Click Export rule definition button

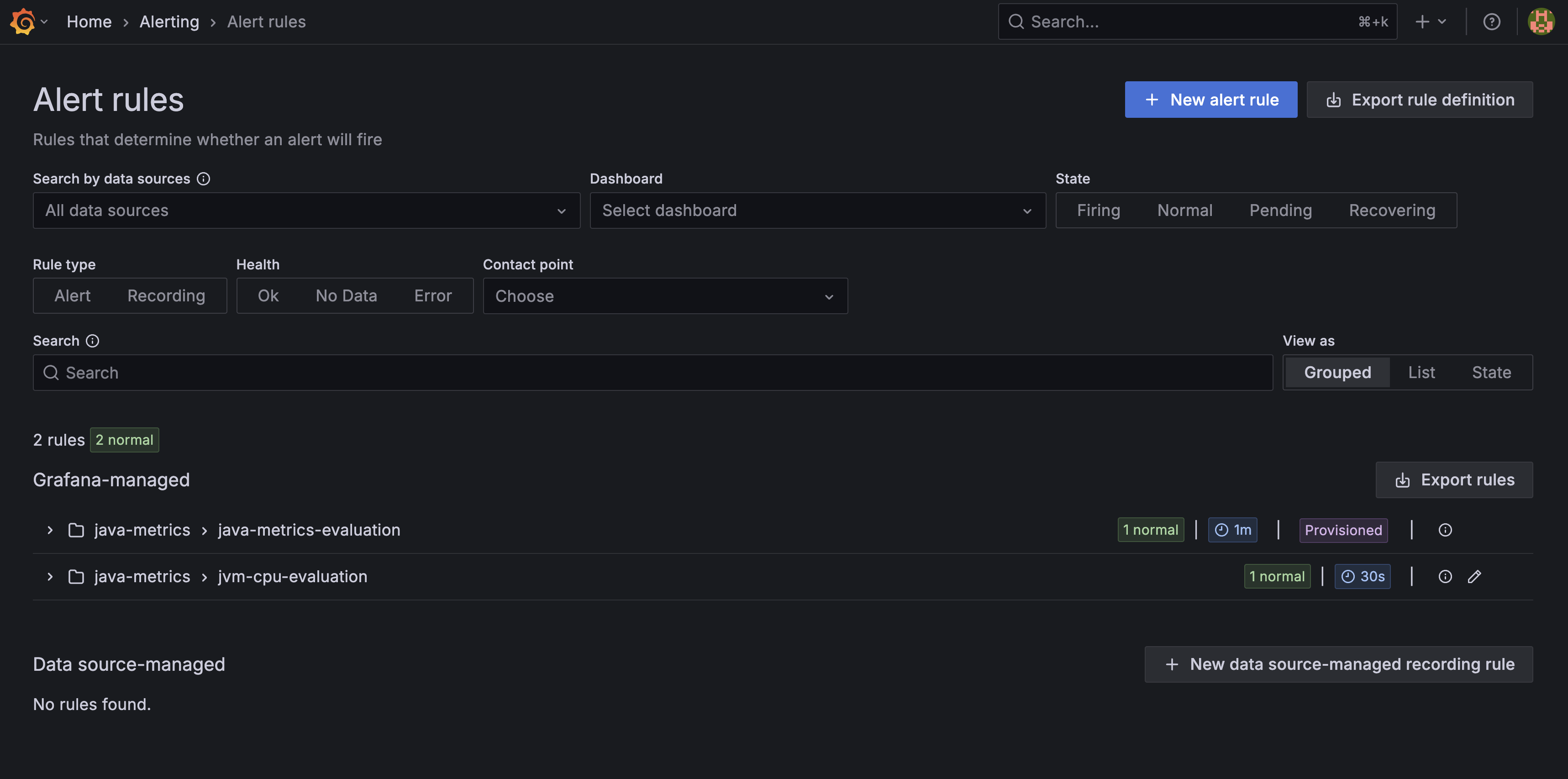(1420, 100)
